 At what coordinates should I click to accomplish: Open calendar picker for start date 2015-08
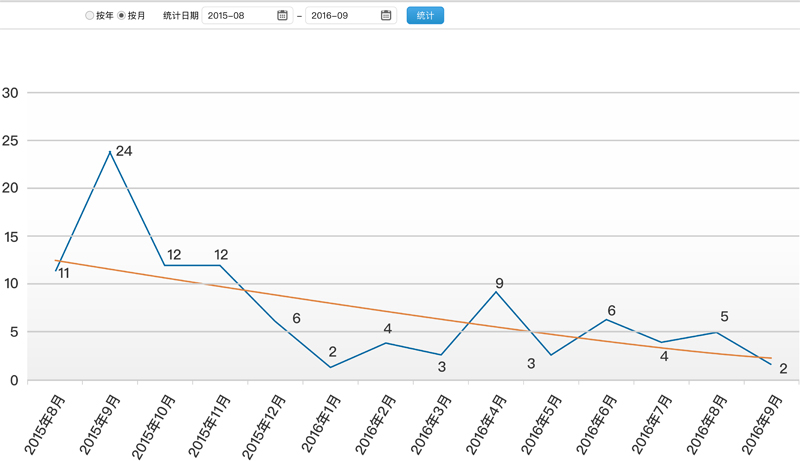click(282, 16)
